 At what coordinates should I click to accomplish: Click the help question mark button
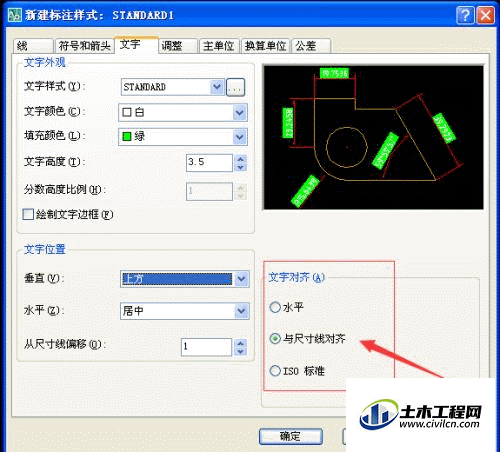pos(465,15)
